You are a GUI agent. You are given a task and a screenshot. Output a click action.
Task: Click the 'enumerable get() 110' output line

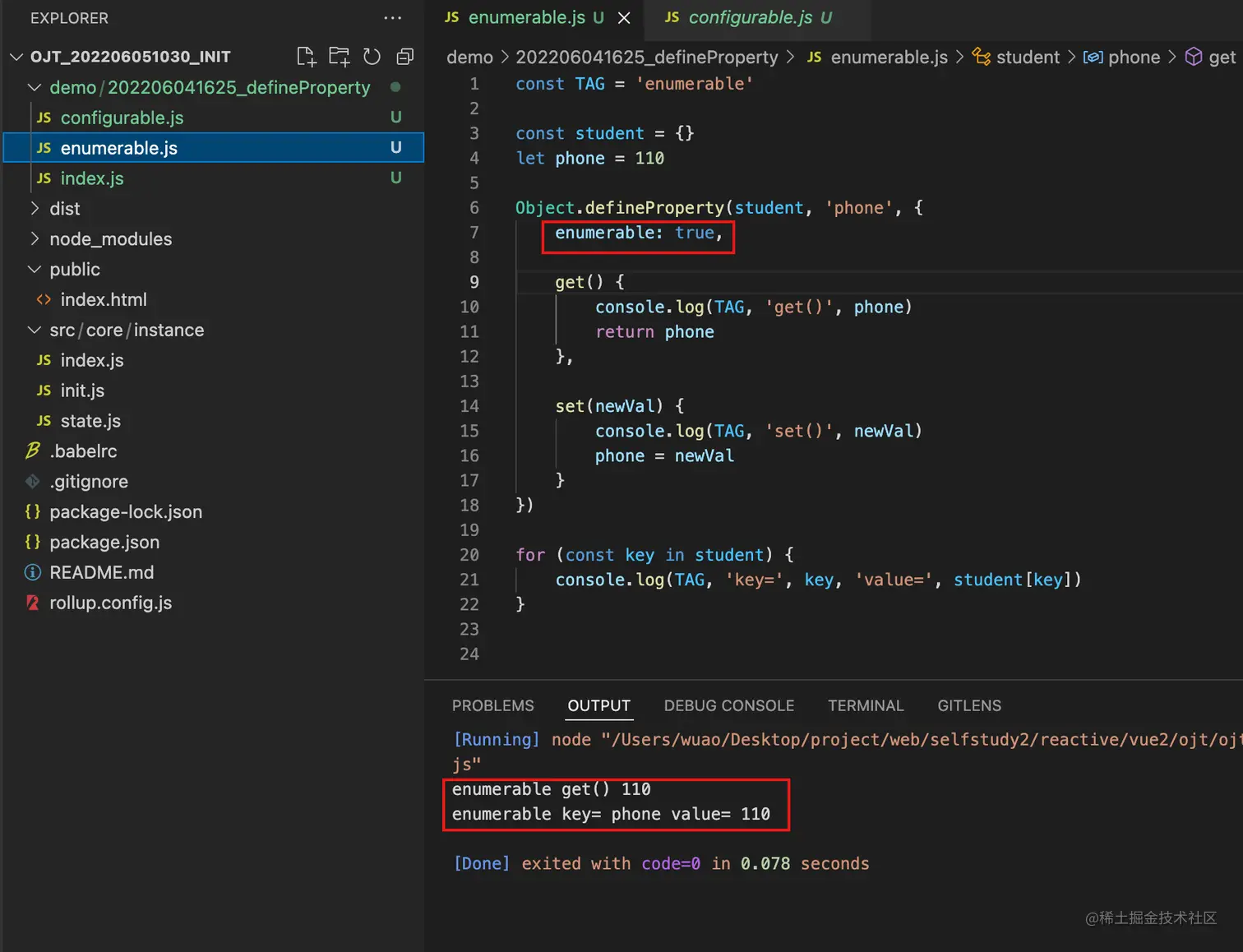[551, 790]
